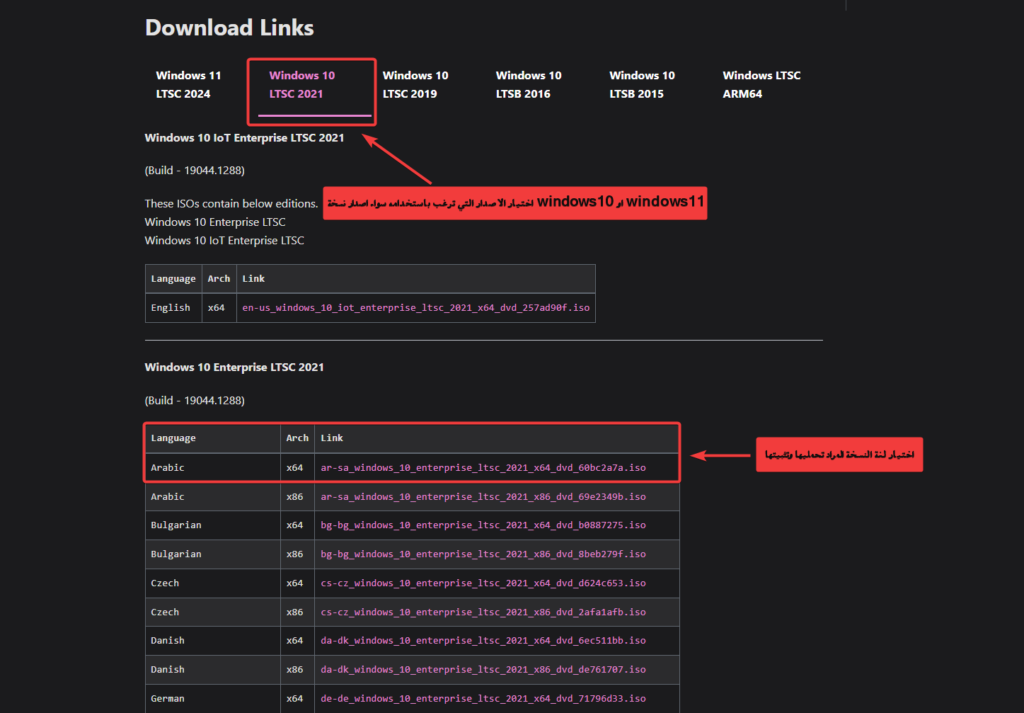Select the Windows LTSC ARM64 tab
The image size is (1024, 713).
[761, 85]
